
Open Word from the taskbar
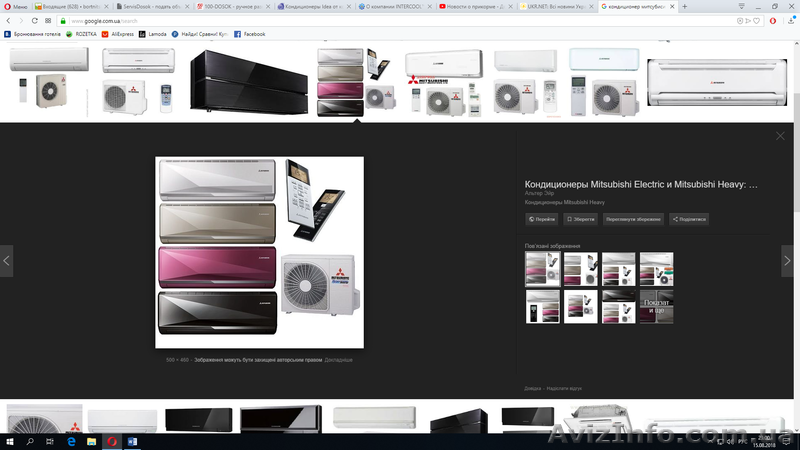click(132, 441)
